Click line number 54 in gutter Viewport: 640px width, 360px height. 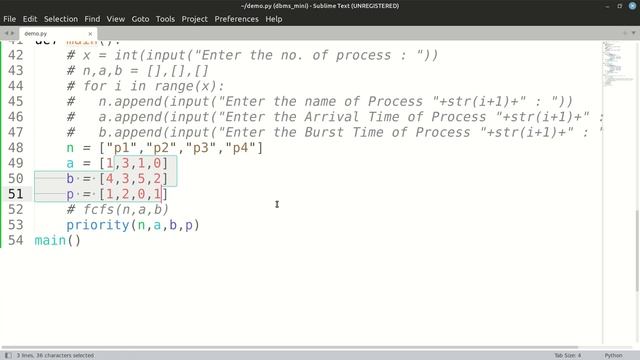(x=16, y=240)
